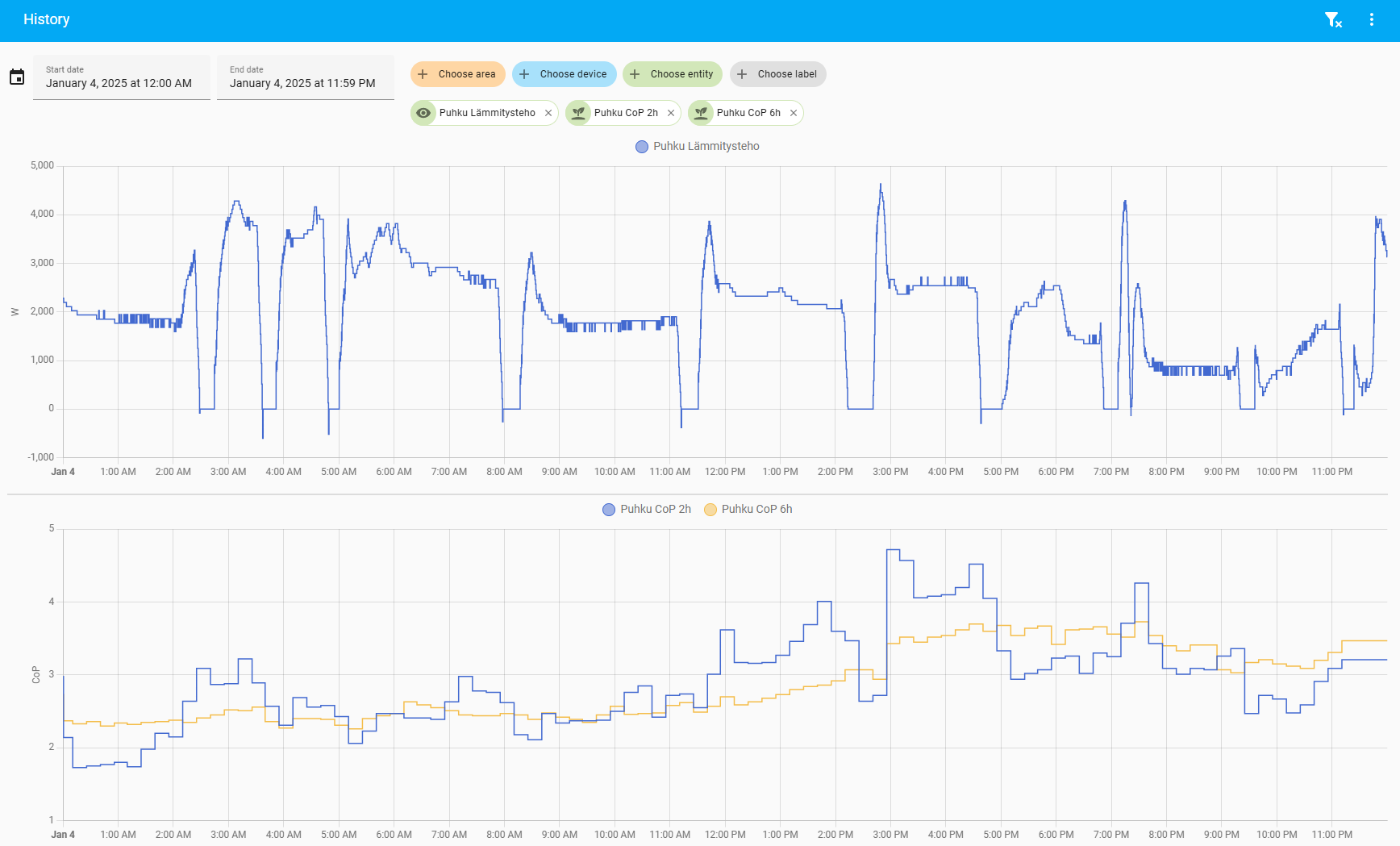
Task: Open the Choose area picker
Action: point(457,74)
